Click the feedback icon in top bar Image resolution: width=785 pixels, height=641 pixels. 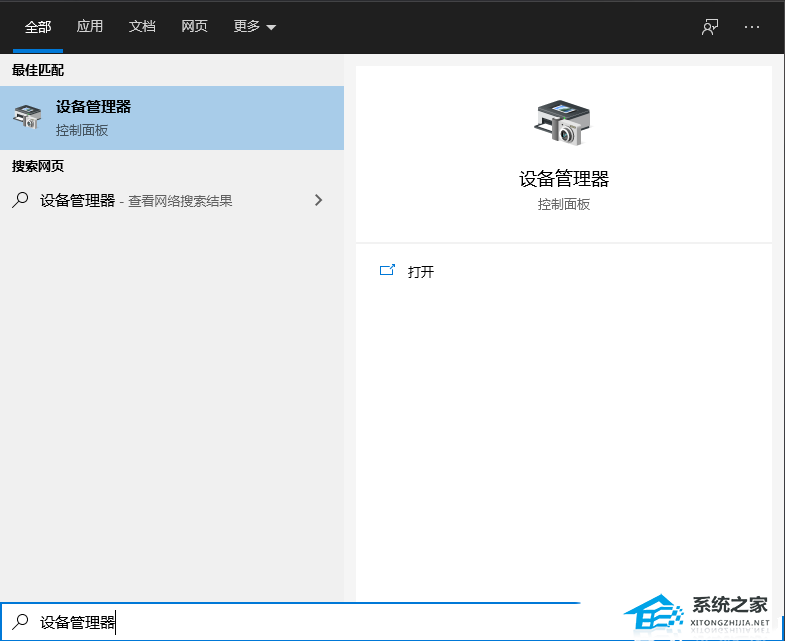710,27
